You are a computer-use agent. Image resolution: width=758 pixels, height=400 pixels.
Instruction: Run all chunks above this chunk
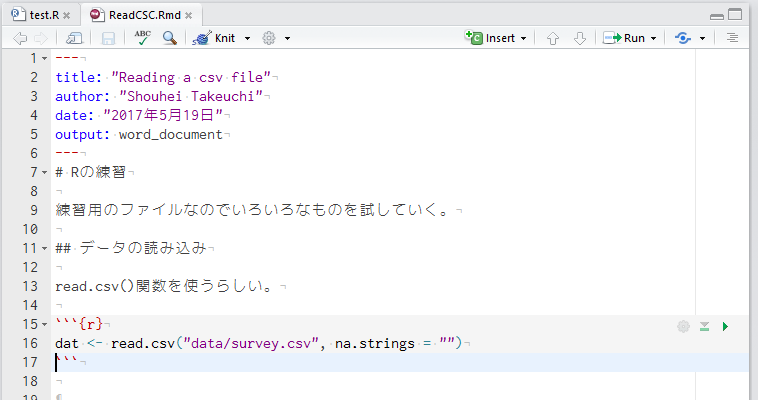point(704,326)
